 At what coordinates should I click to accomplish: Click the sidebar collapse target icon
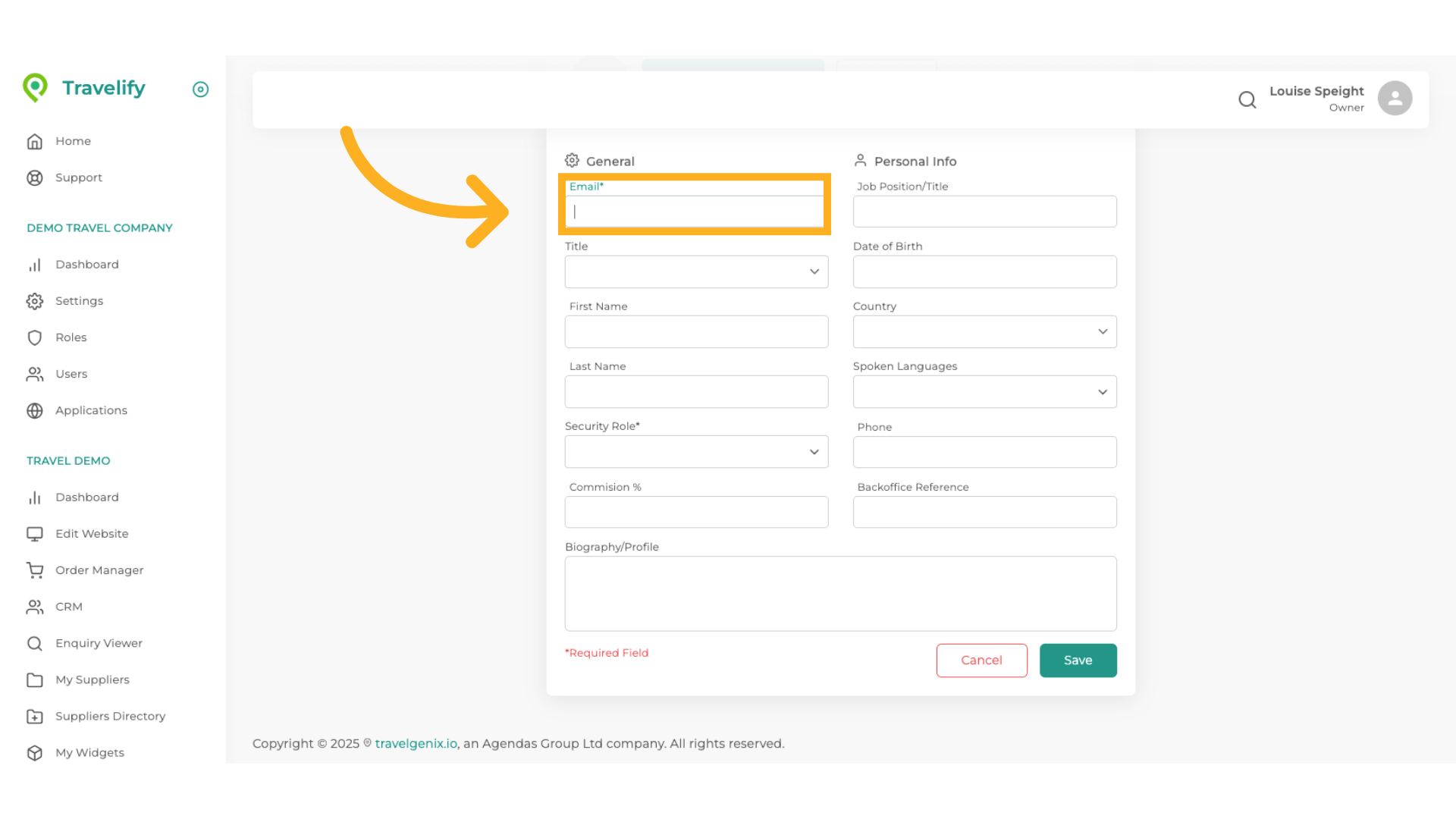point(200,89)
